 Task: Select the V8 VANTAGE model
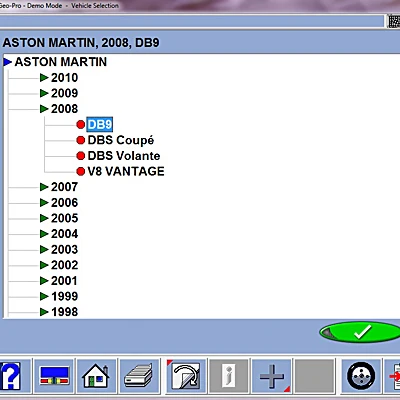click(126, 171)
